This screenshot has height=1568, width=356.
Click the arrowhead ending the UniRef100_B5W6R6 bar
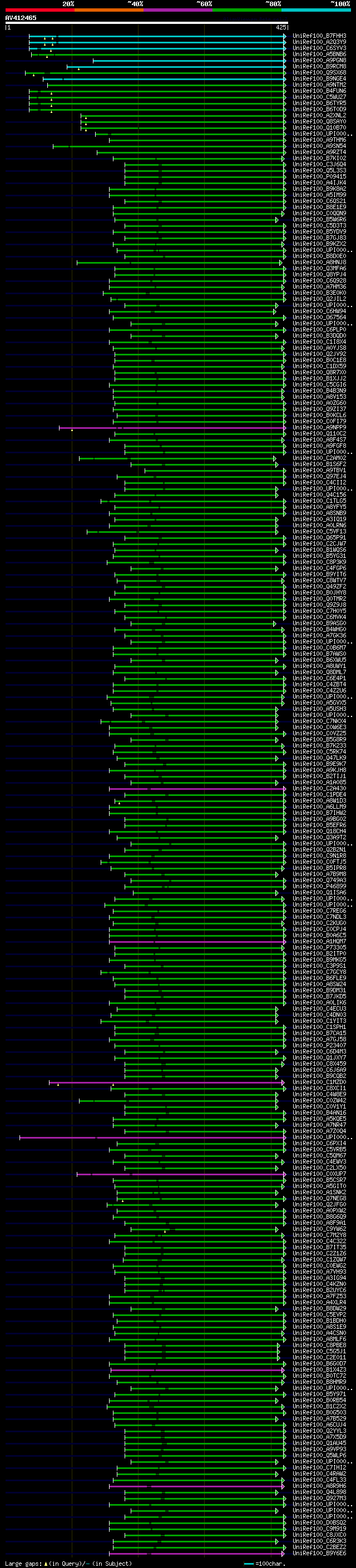[x=277, y=220]
